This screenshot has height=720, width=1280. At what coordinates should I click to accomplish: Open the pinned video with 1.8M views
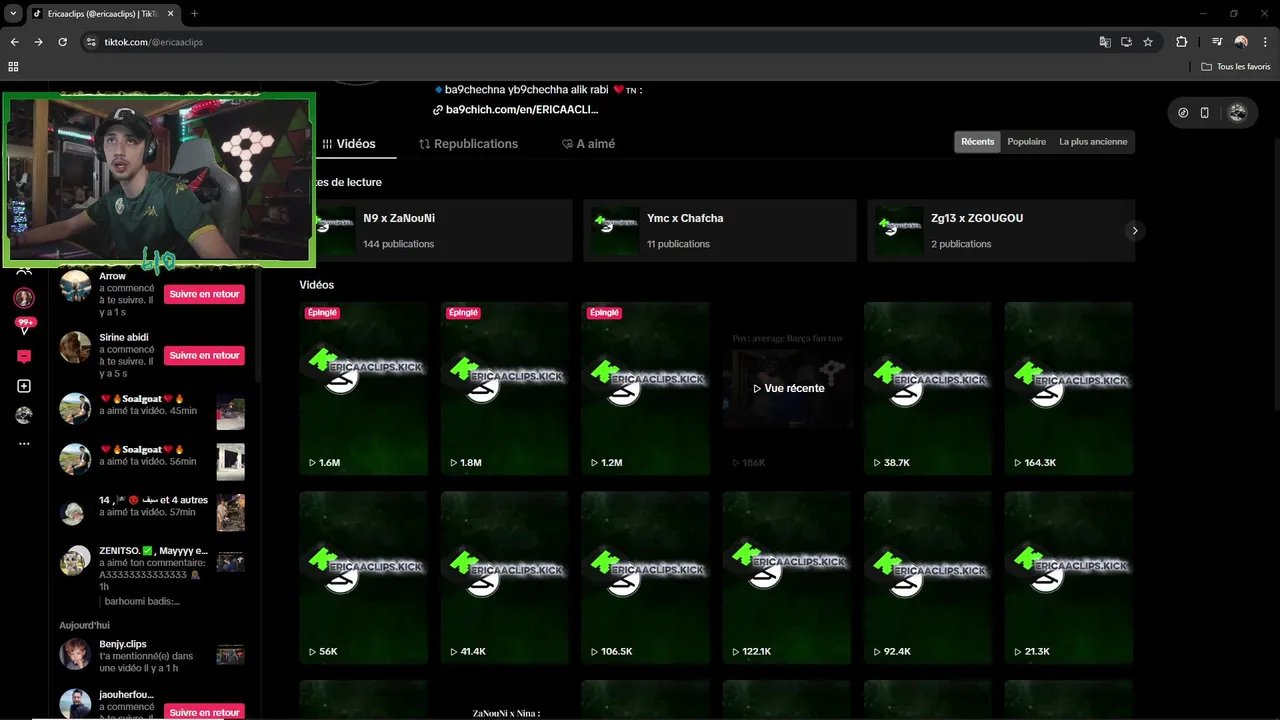click(x=505, y=388)
